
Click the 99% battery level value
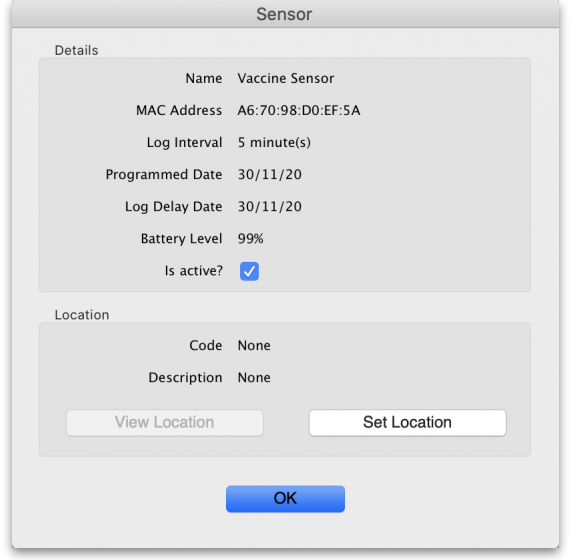point(251,238)
